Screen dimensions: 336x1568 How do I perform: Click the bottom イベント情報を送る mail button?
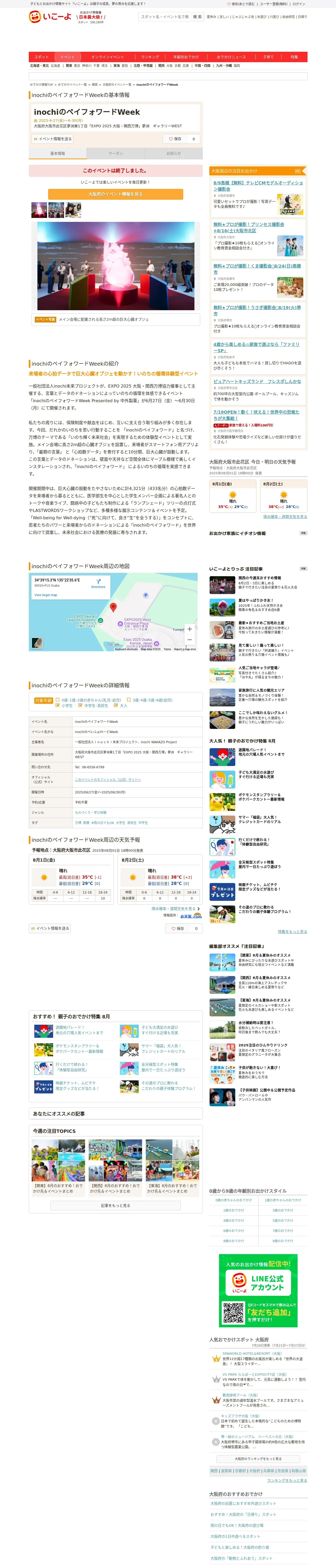coord(50,928)
